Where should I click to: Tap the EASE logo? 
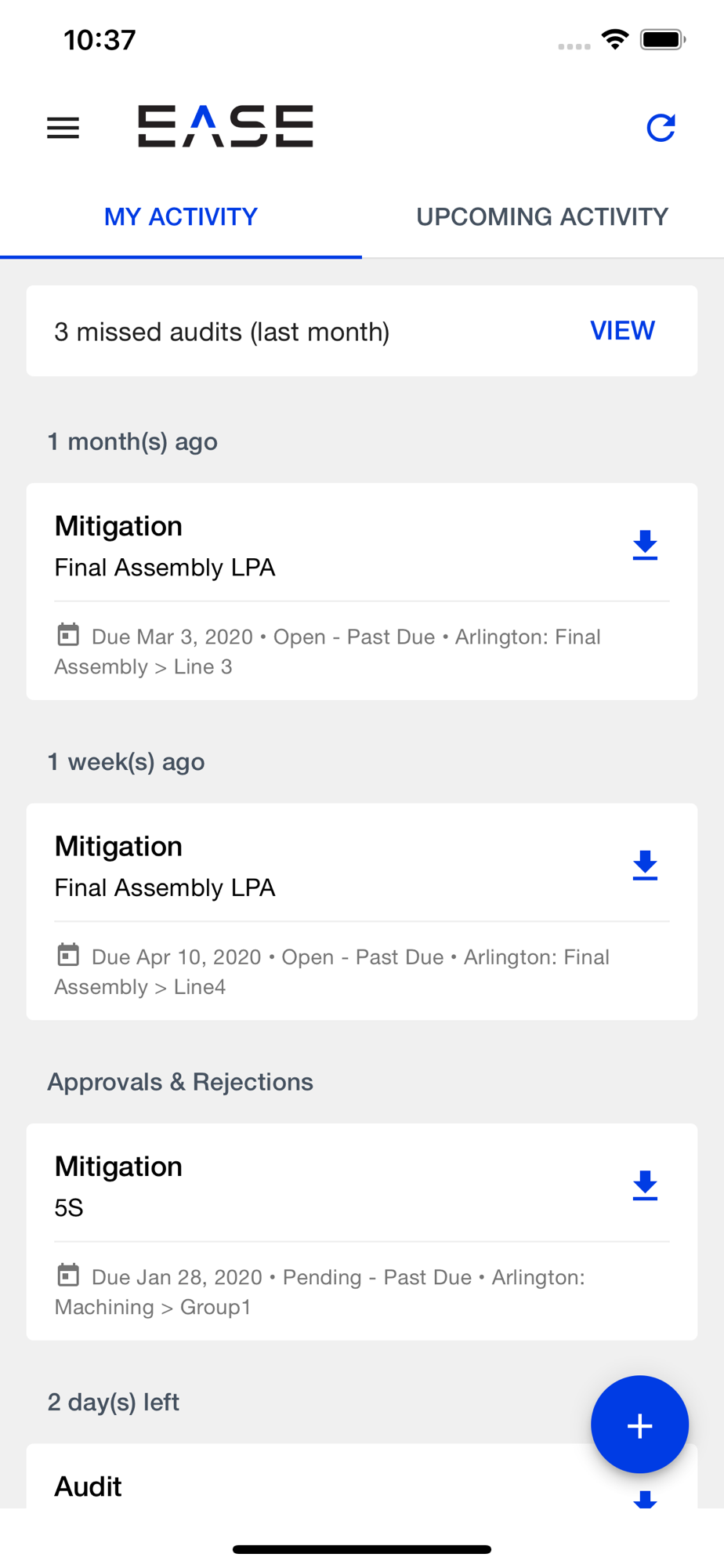(x=226, y=126)
